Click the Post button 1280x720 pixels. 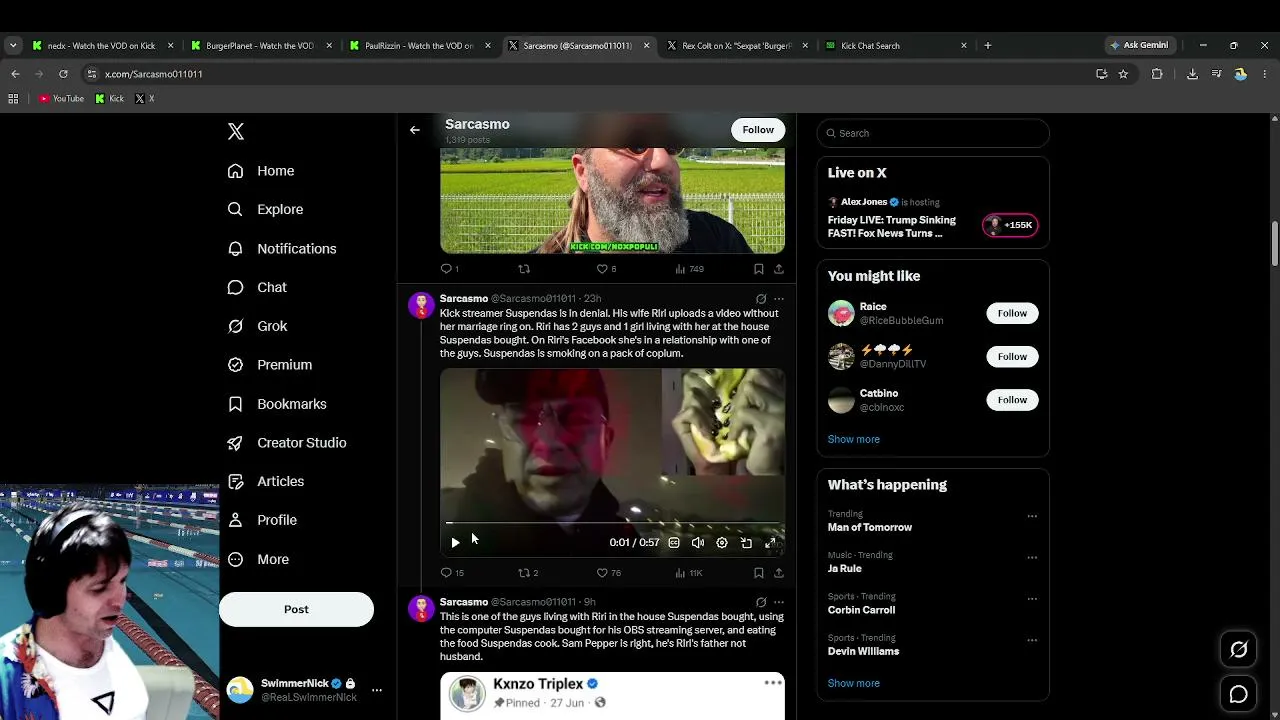pyautogui.click(x=296, y=609)
